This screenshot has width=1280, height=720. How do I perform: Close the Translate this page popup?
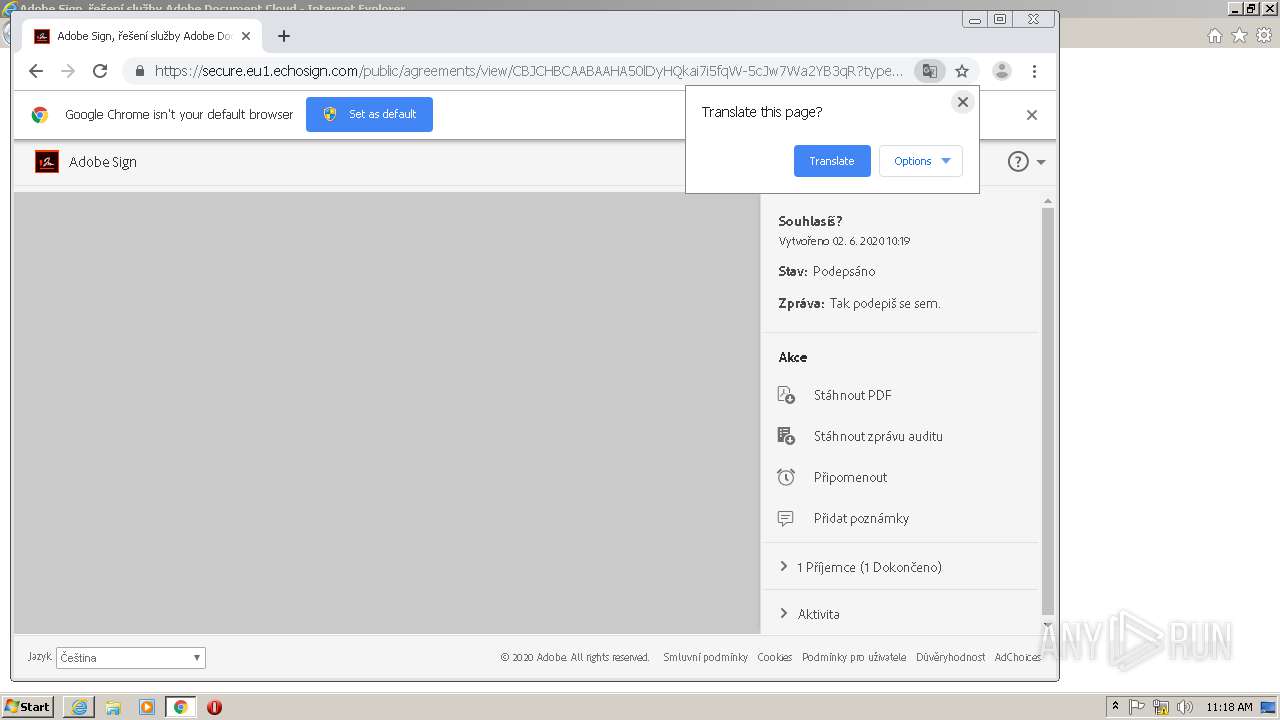tap(962, 102)
